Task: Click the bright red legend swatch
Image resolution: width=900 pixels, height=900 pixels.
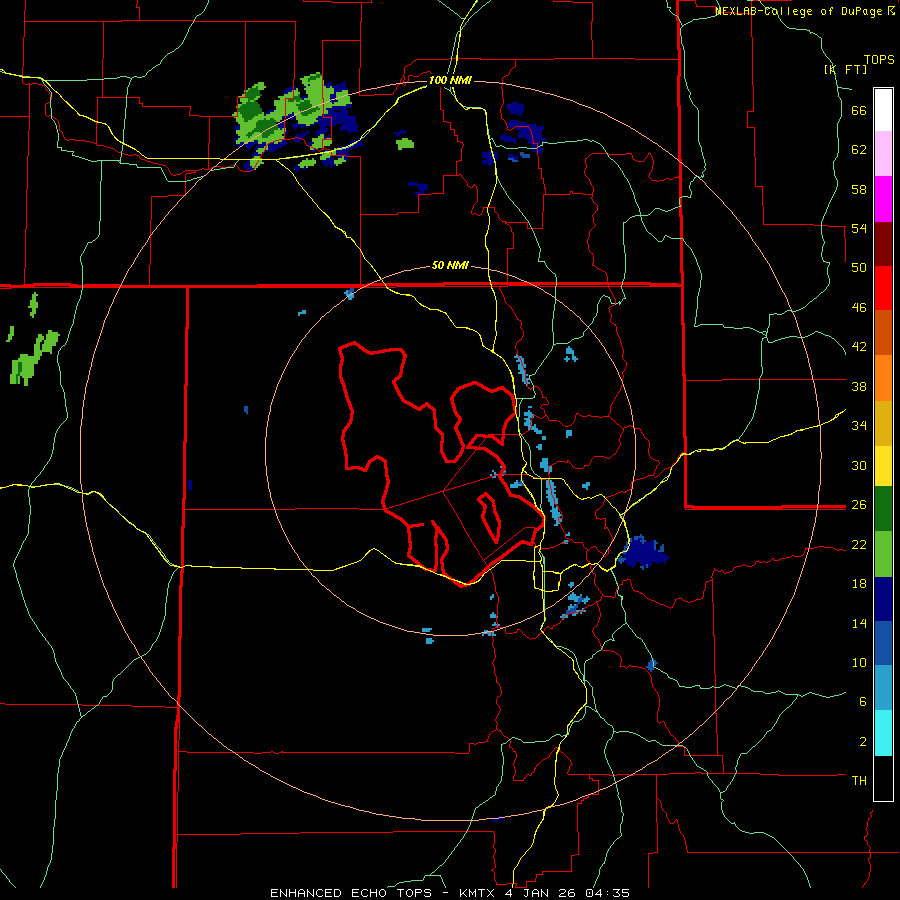Action: [x=883, y=288]
